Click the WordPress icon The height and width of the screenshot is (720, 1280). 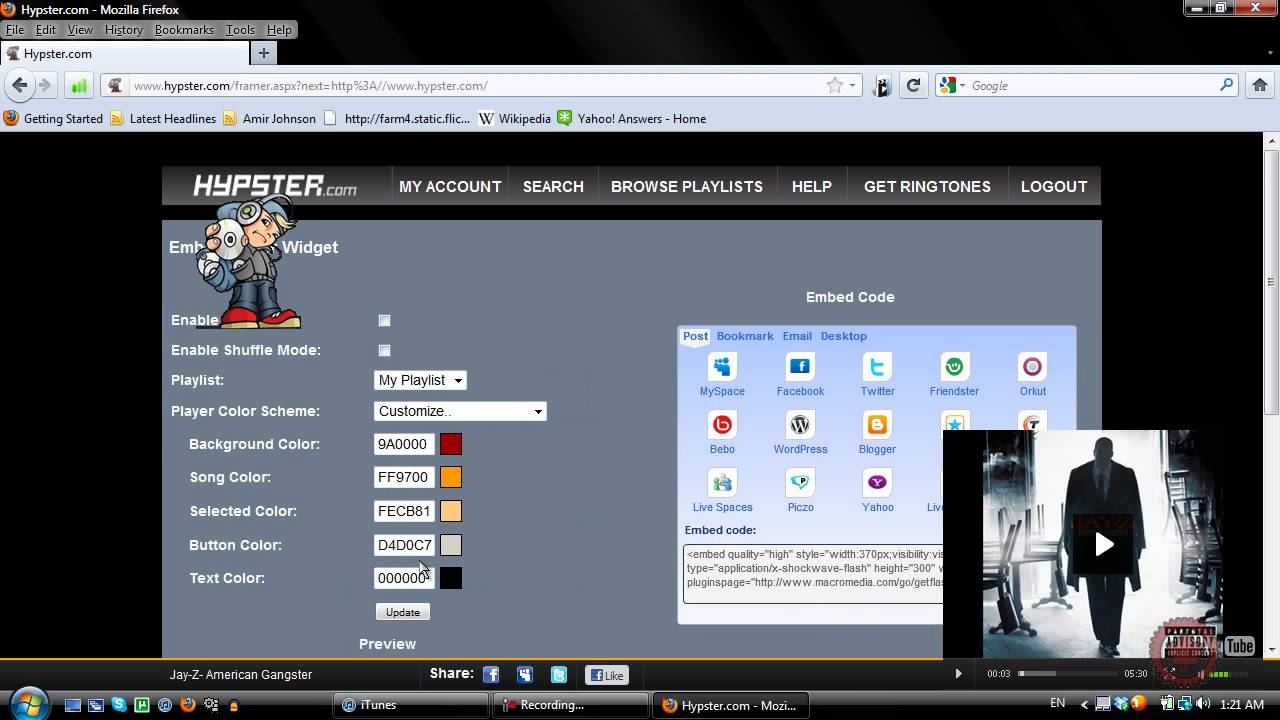pyautogui.click(x=800, y=425)
